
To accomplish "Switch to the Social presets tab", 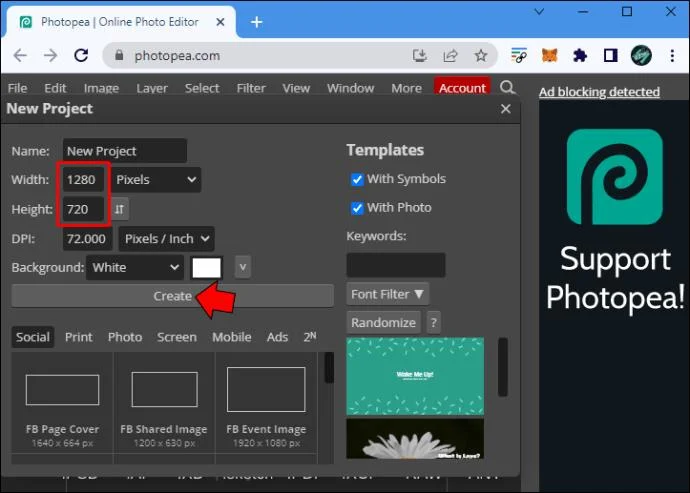I will click(33, 337).
